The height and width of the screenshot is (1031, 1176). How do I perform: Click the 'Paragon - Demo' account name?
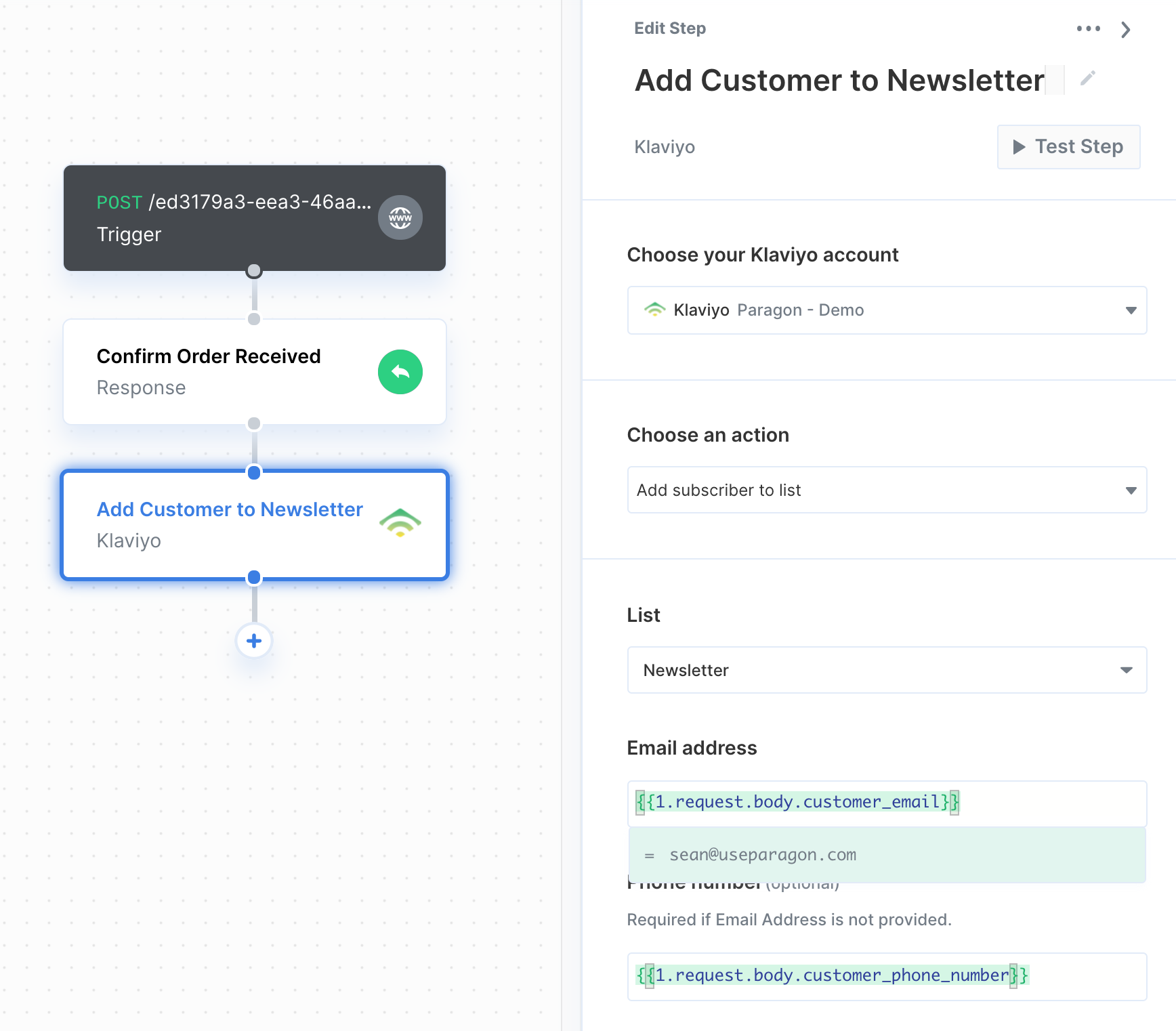(x=801, y=310)
